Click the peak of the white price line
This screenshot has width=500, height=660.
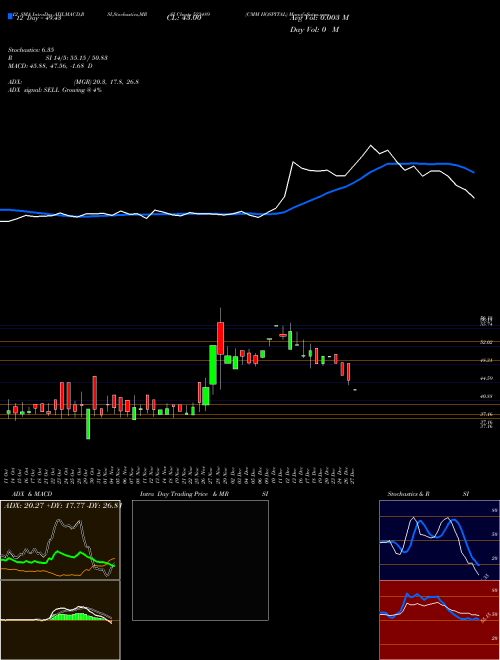pyautogui.click(x=370, y=146)
